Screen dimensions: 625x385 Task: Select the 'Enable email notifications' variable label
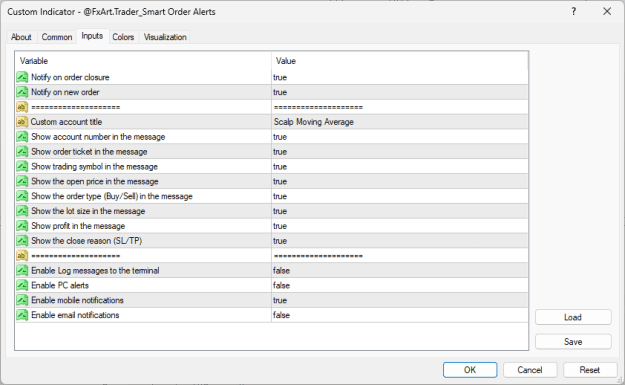75,315
